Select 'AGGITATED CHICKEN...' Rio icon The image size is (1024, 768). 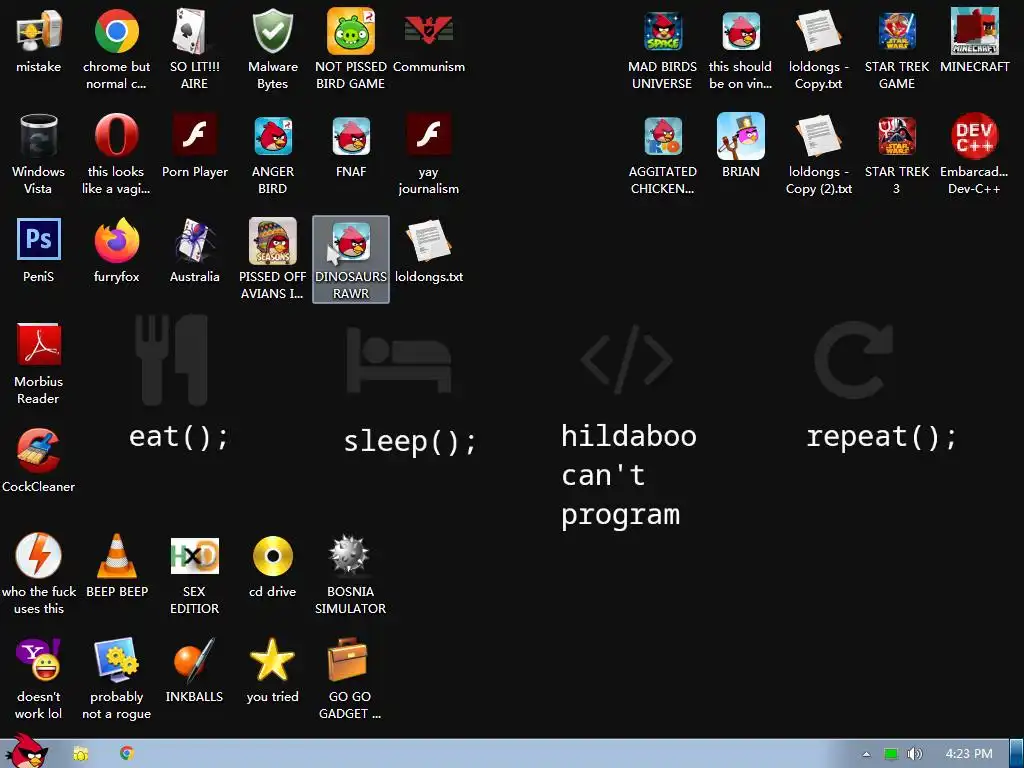click(x=662, y=136)
